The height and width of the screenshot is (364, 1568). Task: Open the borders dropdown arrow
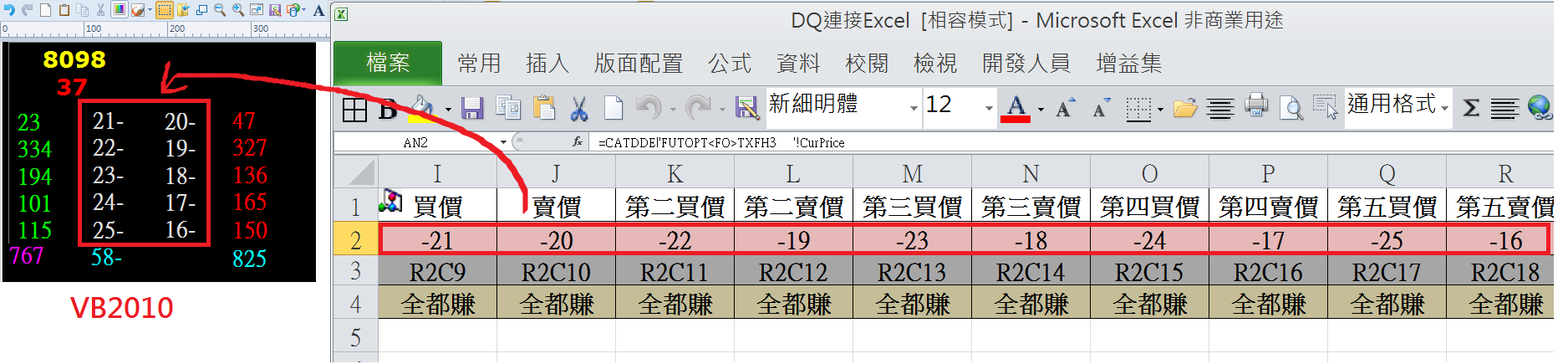tap(1160, 110)
